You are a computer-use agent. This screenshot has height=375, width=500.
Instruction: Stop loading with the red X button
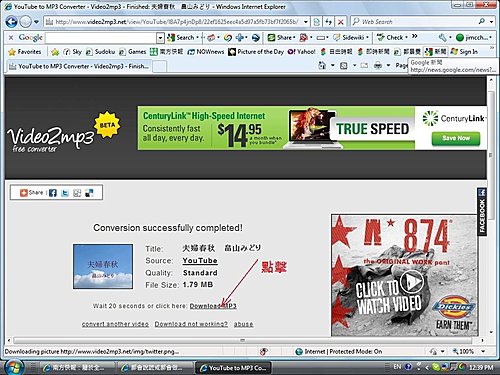pyautogui.click(x=340, y=22)
